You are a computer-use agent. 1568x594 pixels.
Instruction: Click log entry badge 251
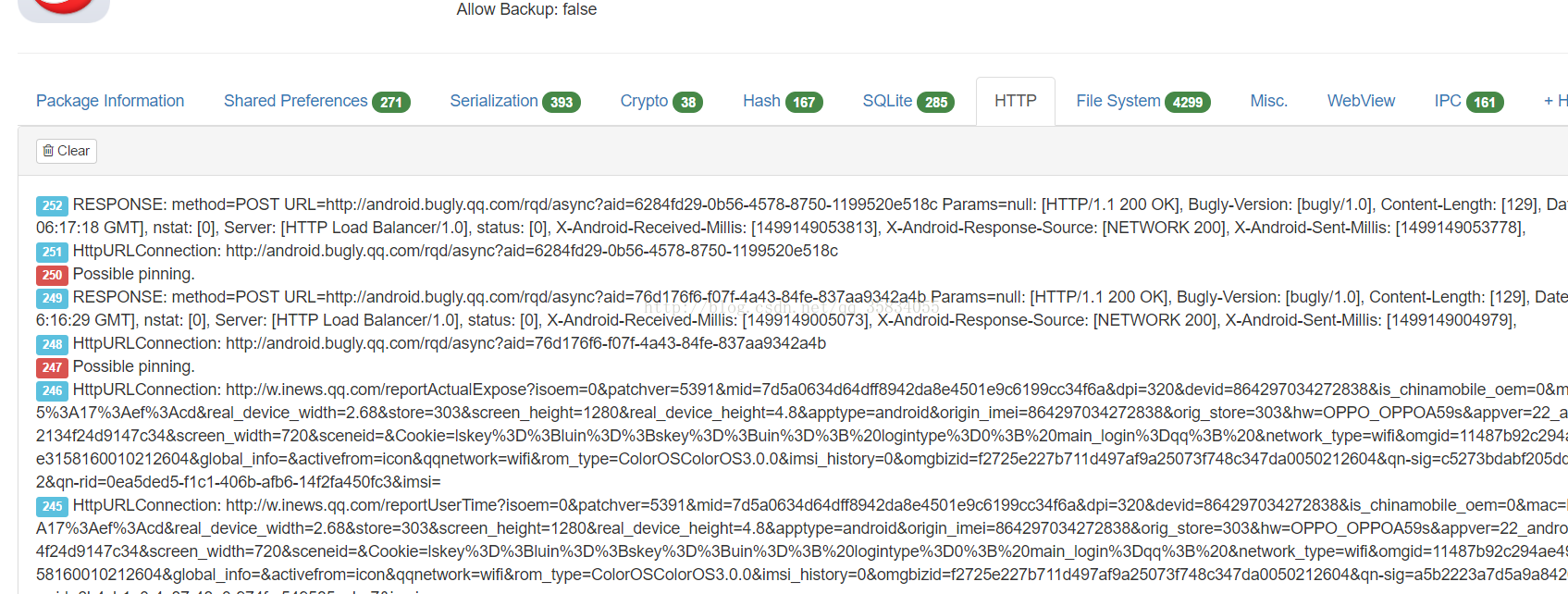(52, 252)
